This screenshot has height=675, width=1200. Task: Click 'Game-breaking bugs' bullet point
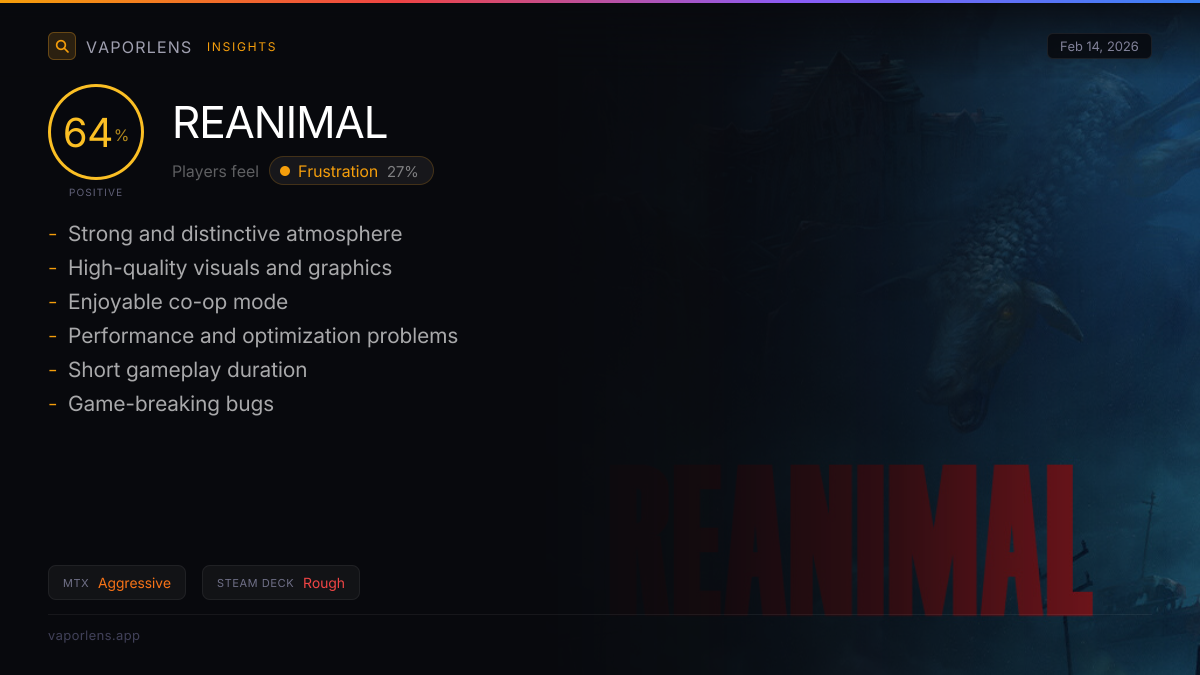pyautogui.click(x=171, y=404)
